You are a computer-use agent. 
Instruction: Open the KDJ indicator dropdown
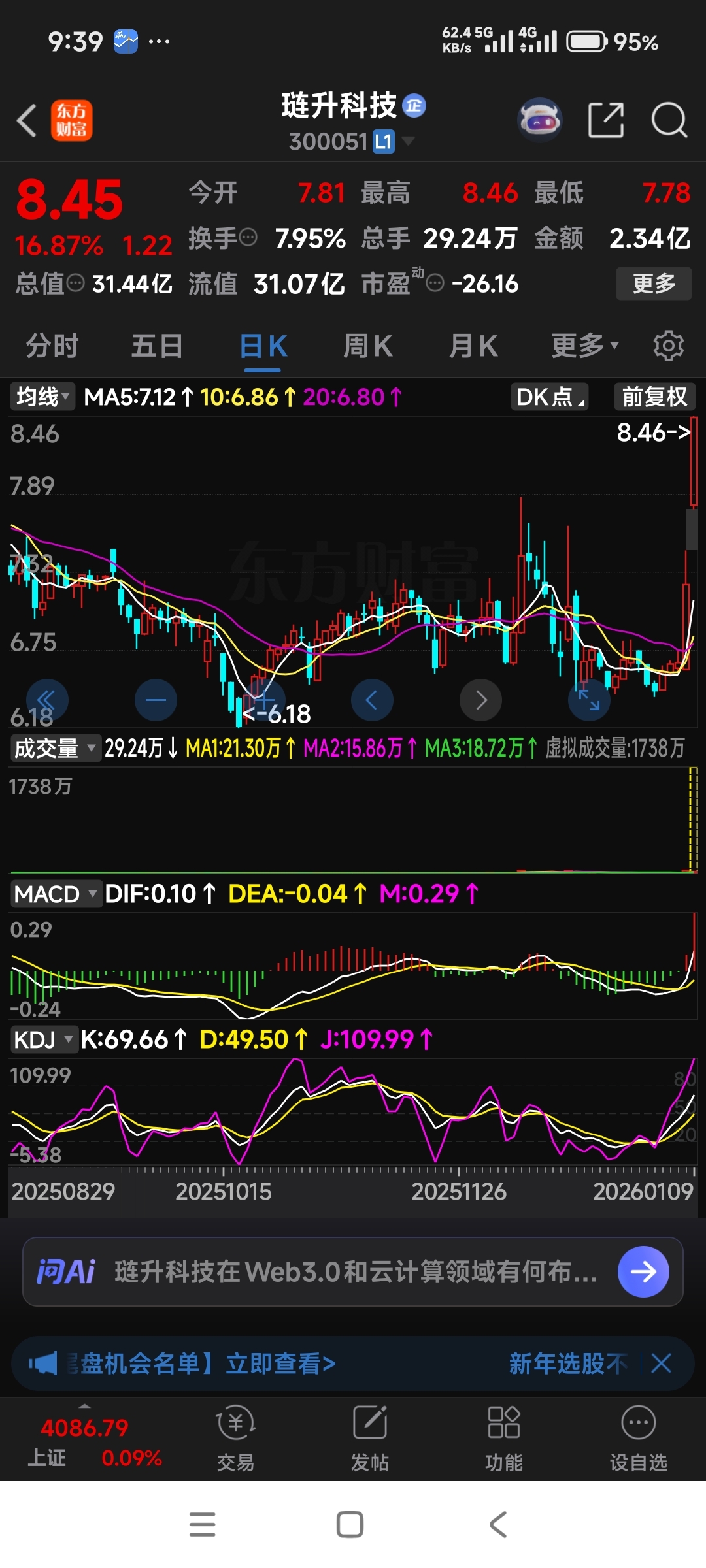click(44, 1039)
